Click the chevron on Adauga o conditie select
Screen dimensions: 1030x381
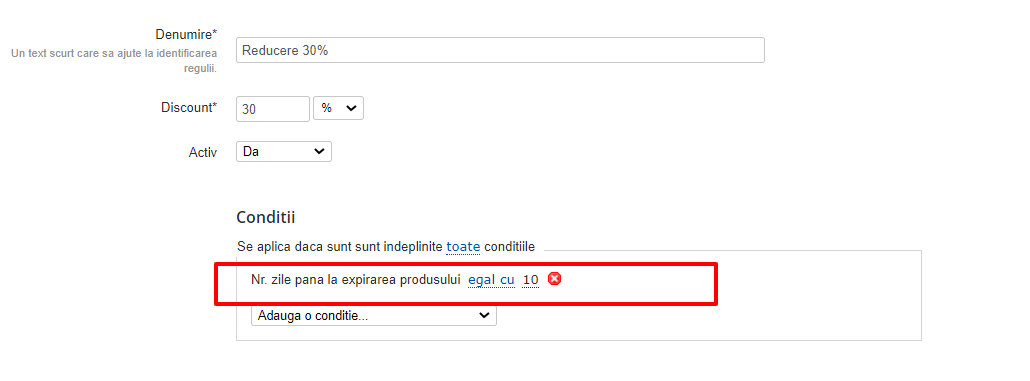click(484, 315)
